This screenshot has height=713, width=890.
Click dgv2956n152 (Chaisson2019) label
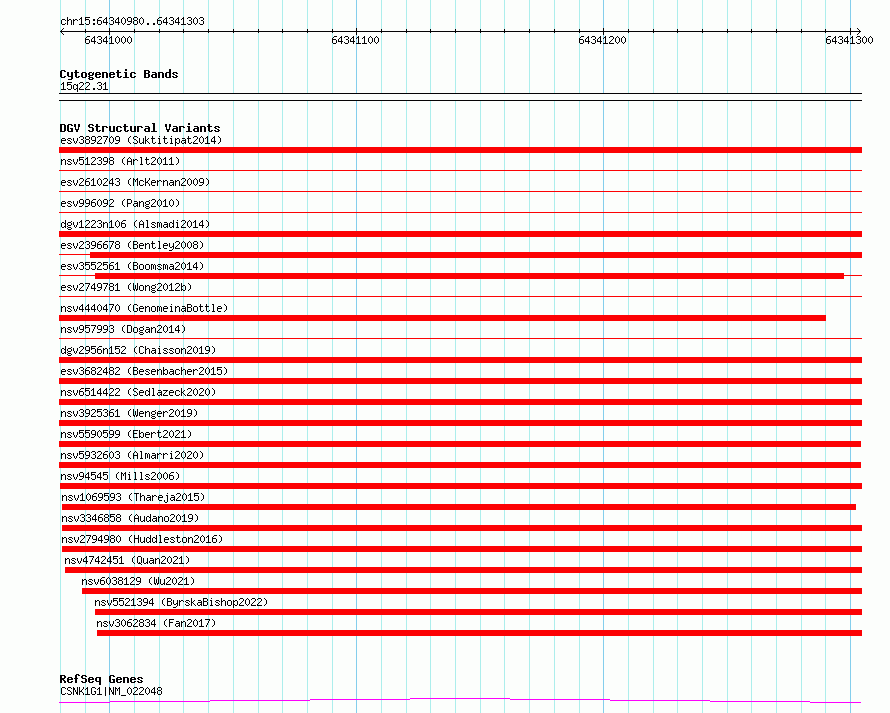(138, 350)
